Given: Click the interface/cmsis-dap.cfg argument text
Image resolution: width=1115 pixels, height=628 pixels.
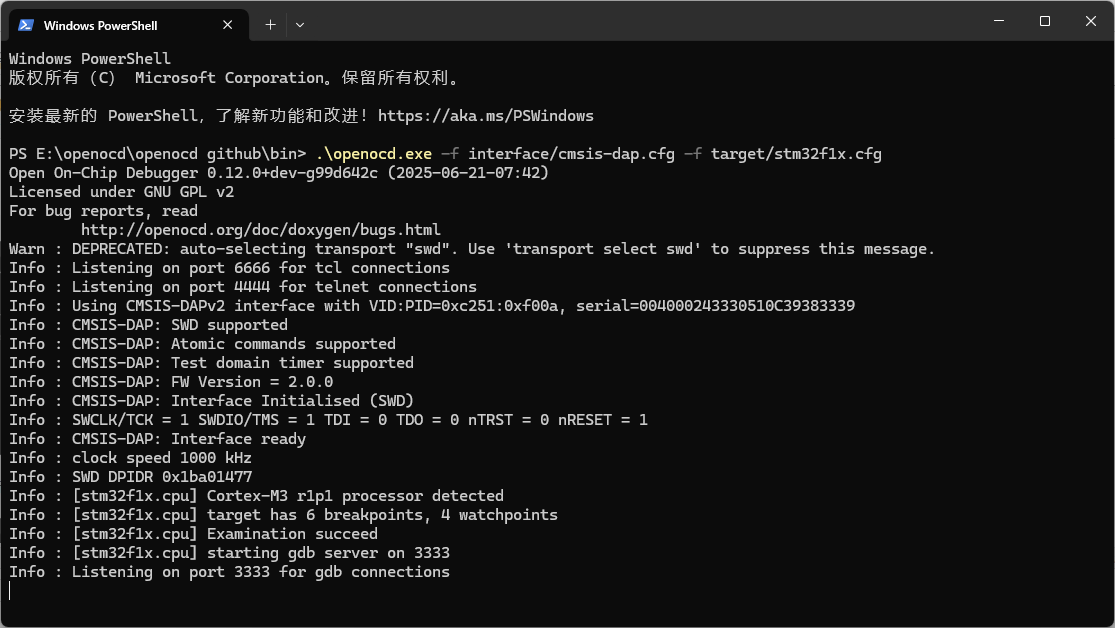Looking at the screenshot, I should 571,154.
